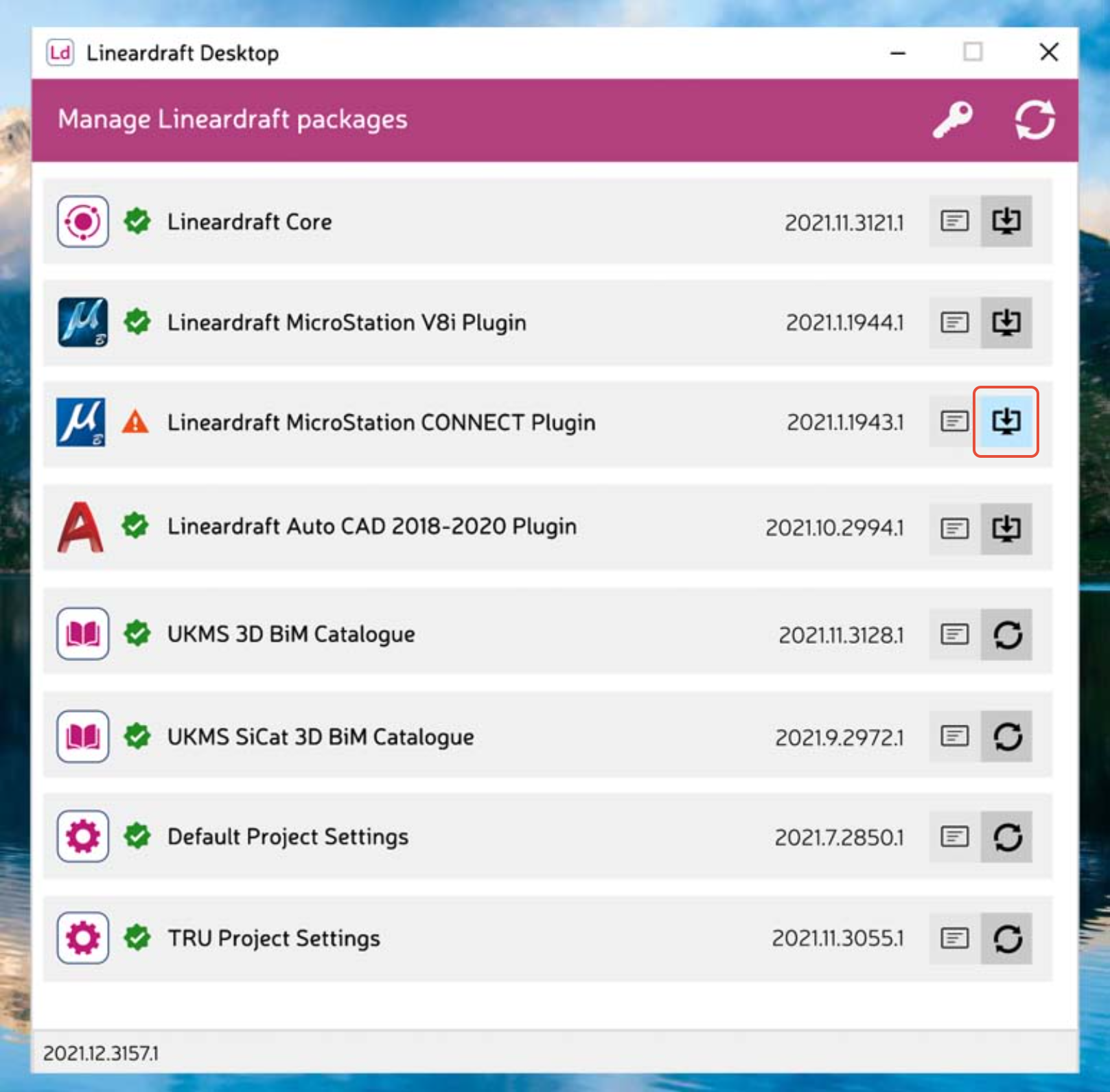Open release notes for UKMS SiCat 3D BiM Catalogue
Viewport: 1110px width, 1092px height.
955,736
